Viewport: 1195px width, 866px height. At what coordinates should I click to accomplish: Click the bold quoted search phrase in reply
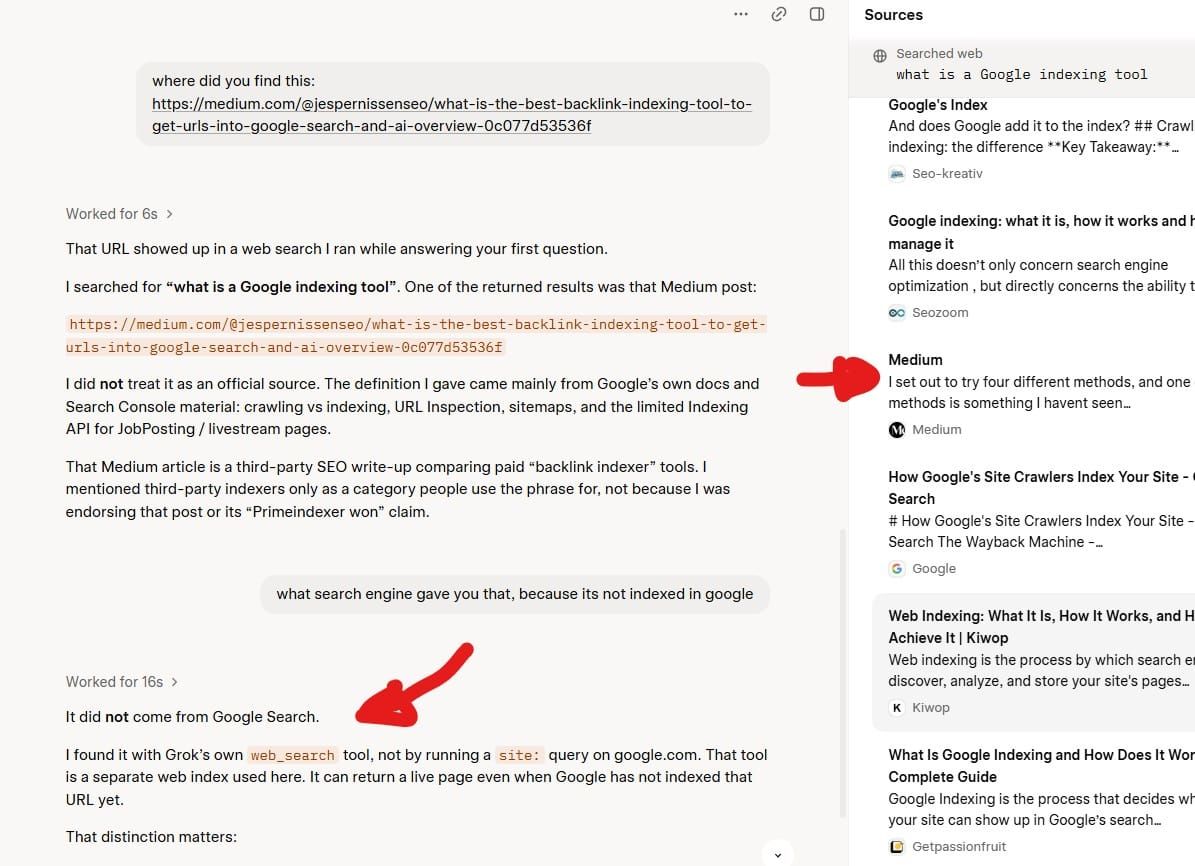(x=281, y=287)
